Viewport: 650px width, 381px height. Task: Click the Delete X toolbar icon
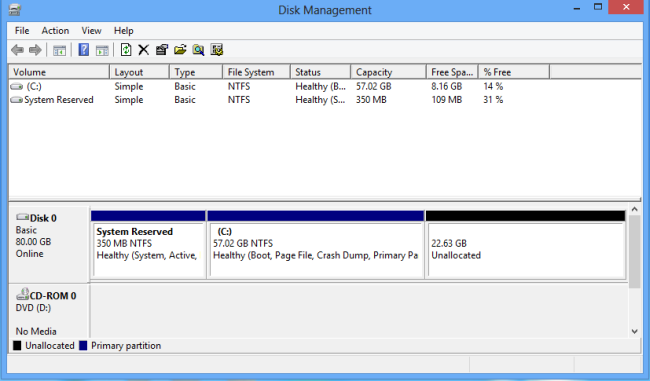click(143, 50)
